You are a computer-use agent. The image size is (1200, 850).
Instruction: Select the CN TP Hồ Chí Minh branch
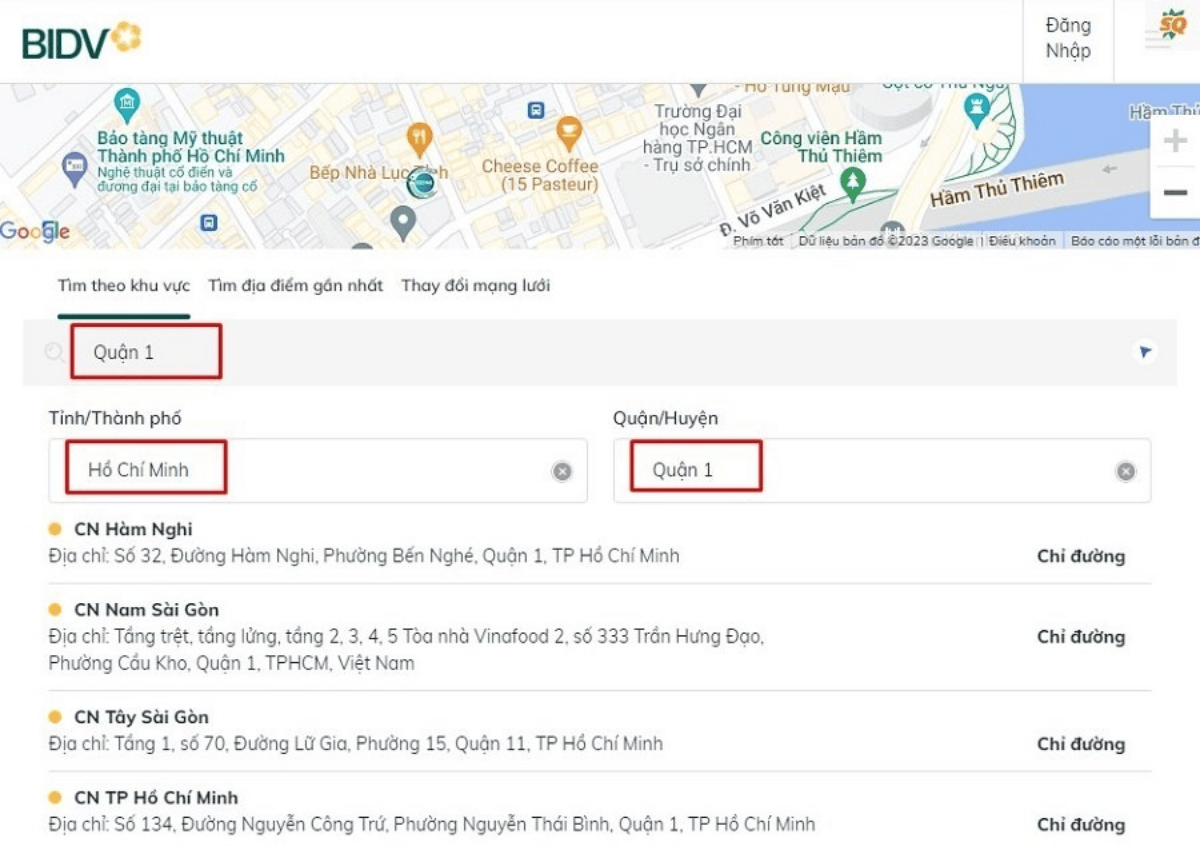click(156, 798)
